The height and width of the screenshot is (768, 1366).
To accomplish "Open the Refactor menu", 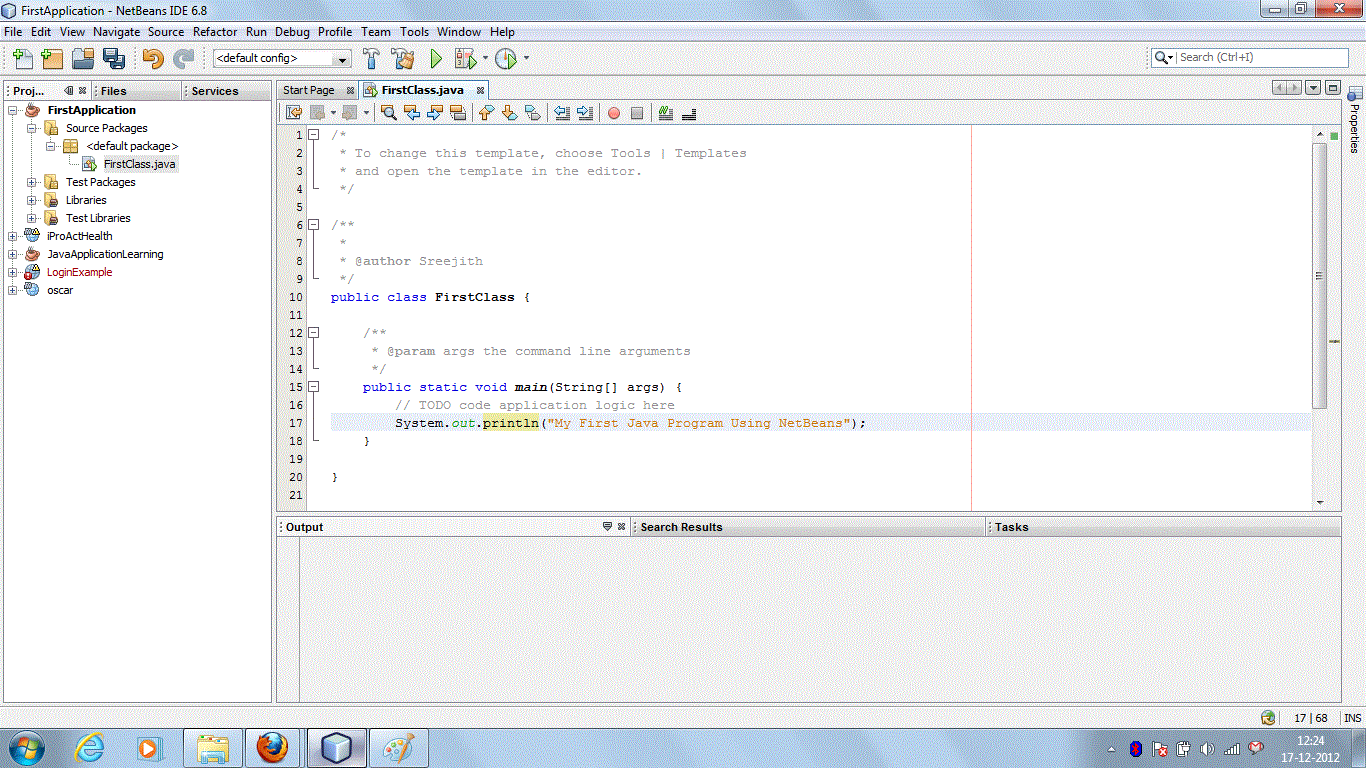I will tap(215, 31).
